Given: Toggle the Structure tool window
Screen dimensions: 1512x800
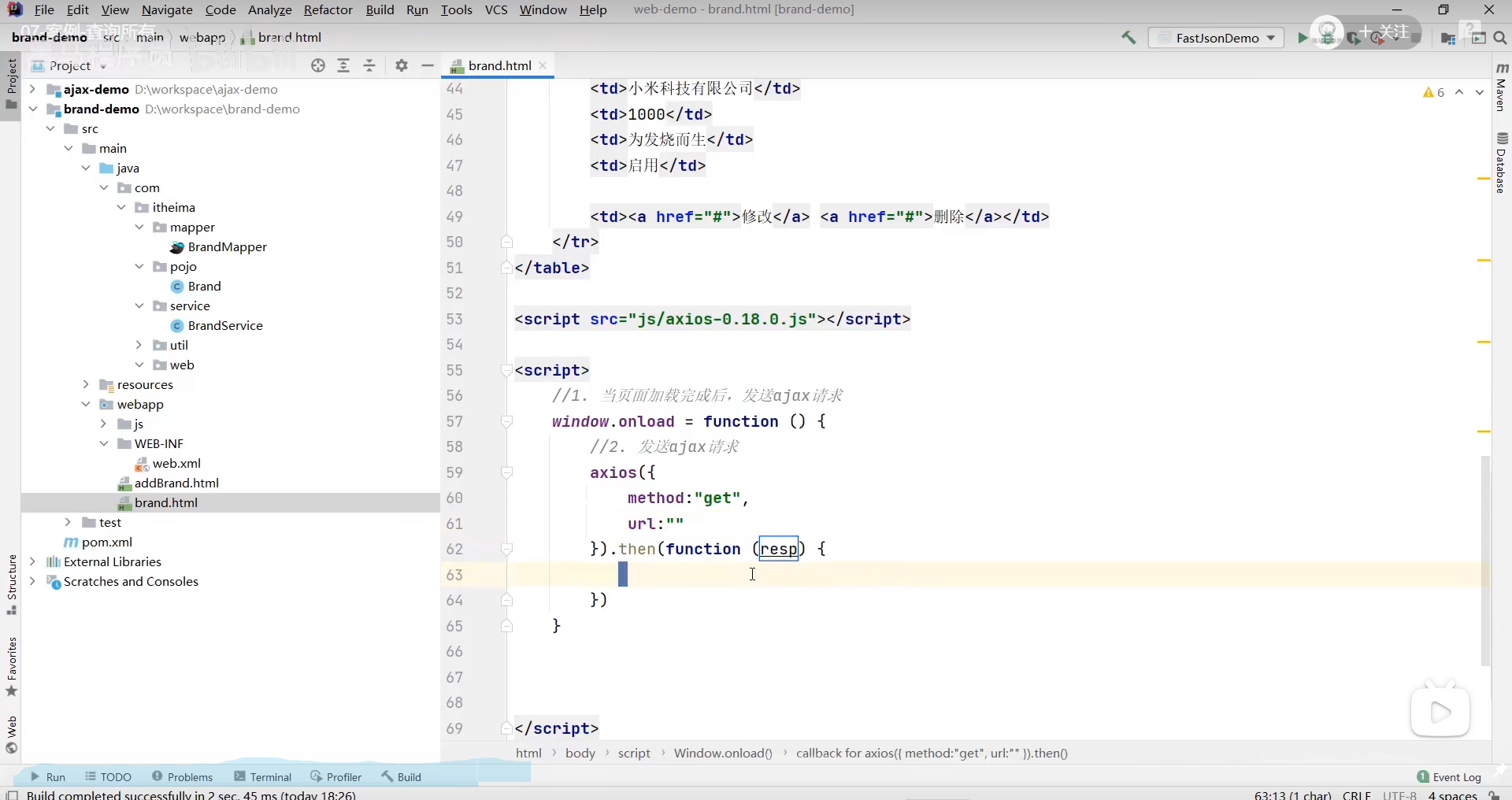Looking at the screenshot, I should click(12, 584).
